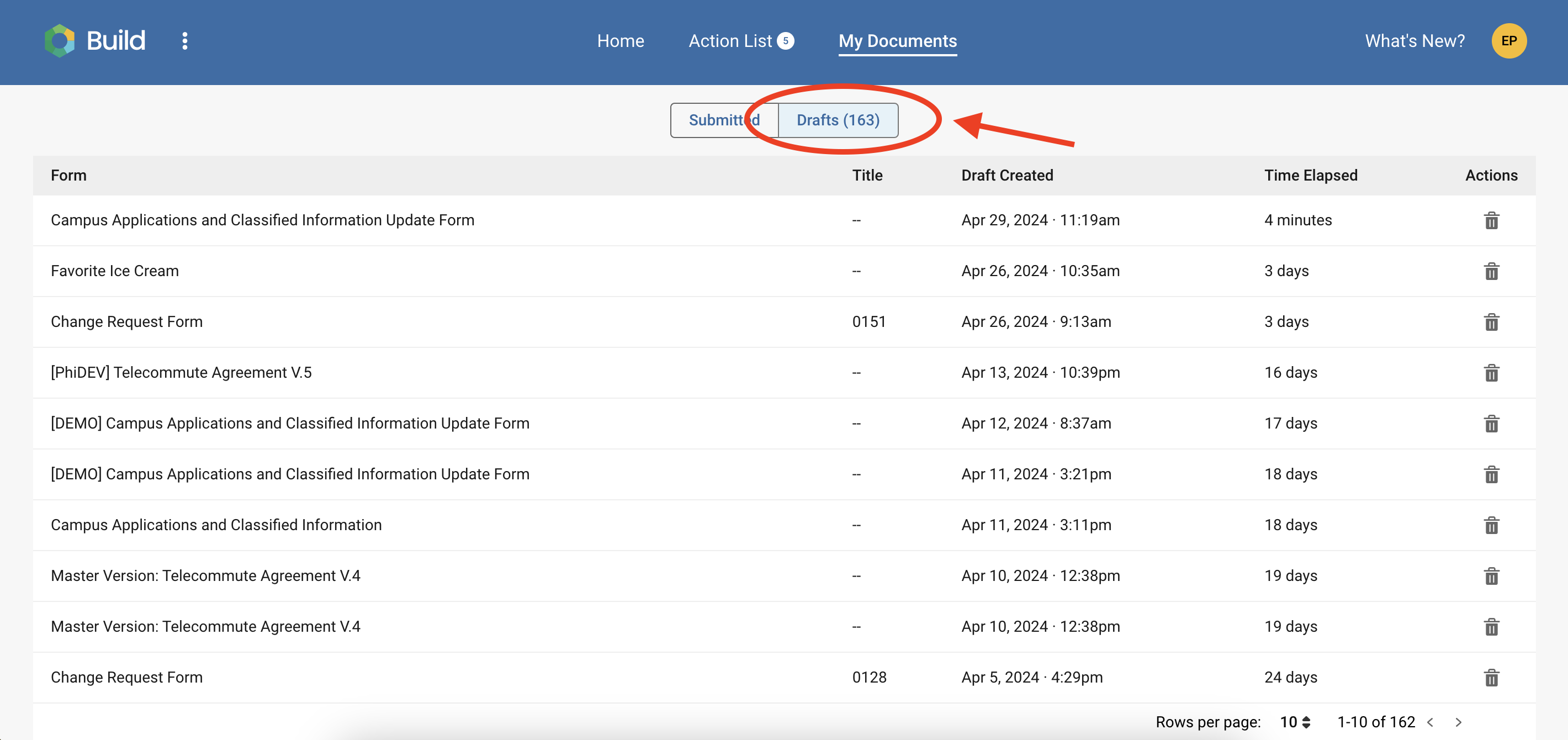Delete the Campus Applications and Classified Information draft
The height and width of the screenshot is (740, 1568).
click(1491, 525)
